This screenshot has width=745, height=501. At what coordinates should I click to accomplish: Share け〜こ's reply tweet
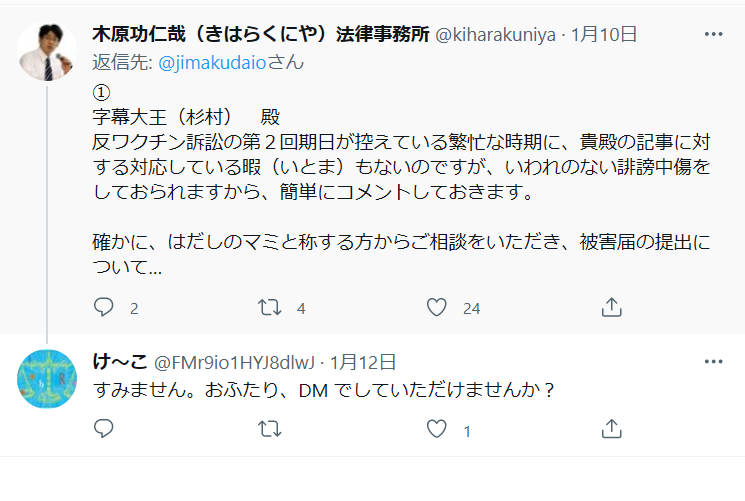point(612,430)
